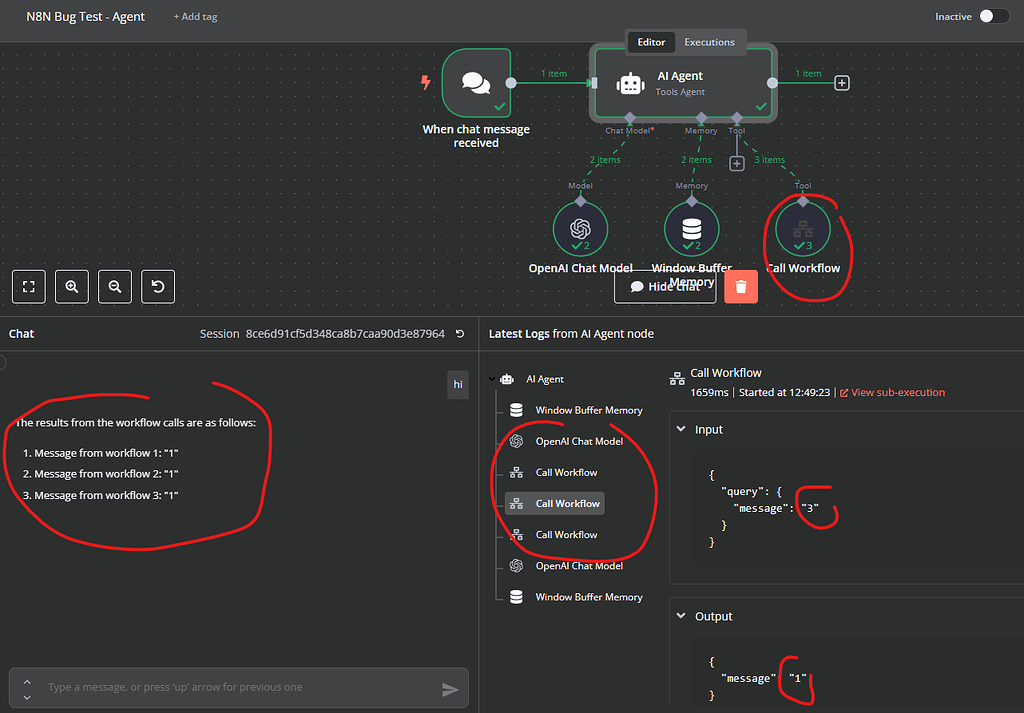
Task: Open the When chat message received trigger node
Action: click(477, 82)
